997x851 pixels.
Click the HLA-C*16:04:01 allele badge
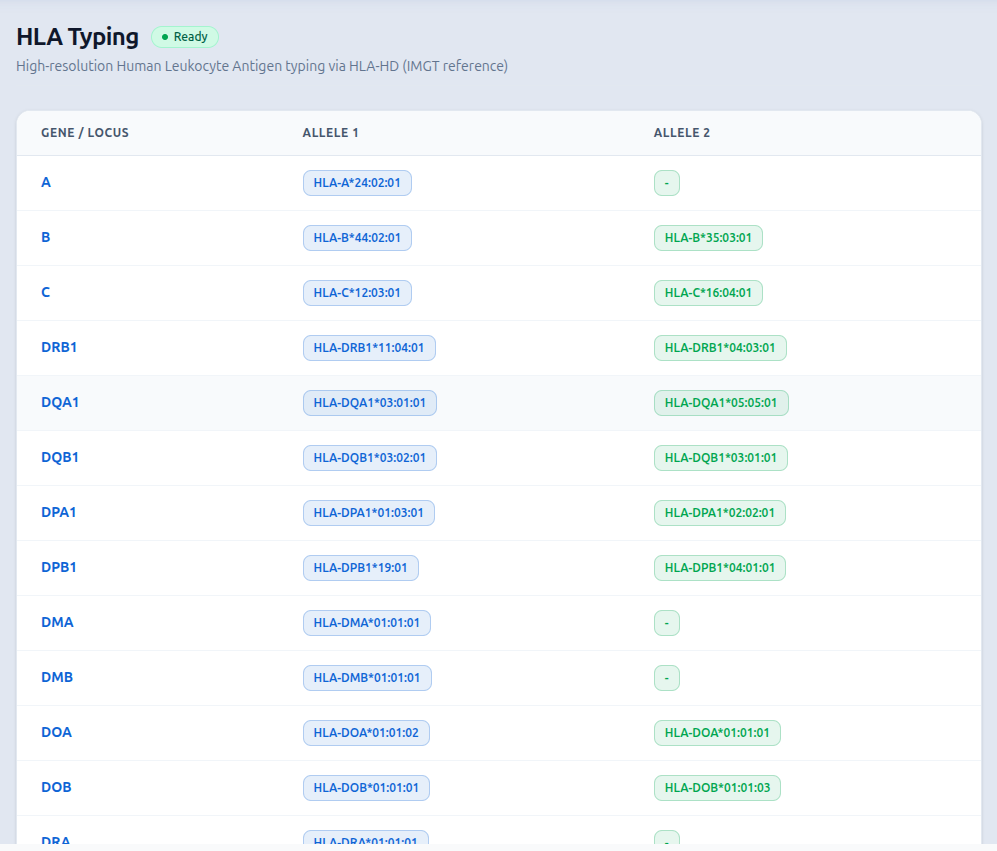[x=708, y=293]
